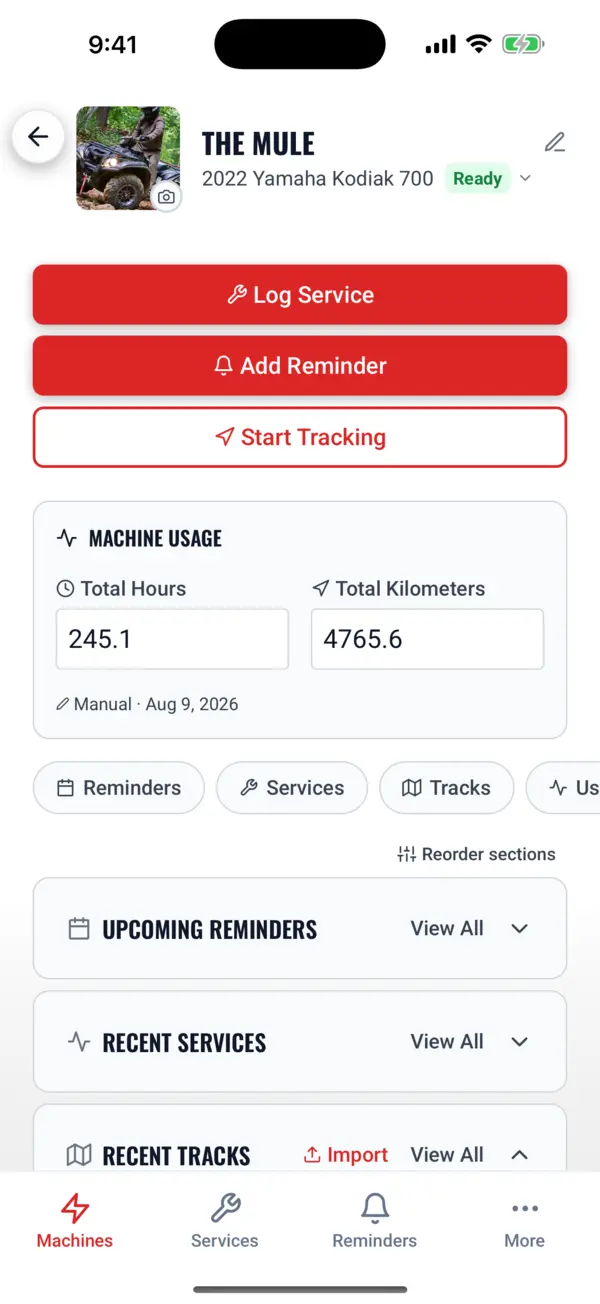This screenshot has height=1304, width=600.
Task: Edit the Total Hours field
Action: pyautogui.click(x=172, y=639)
